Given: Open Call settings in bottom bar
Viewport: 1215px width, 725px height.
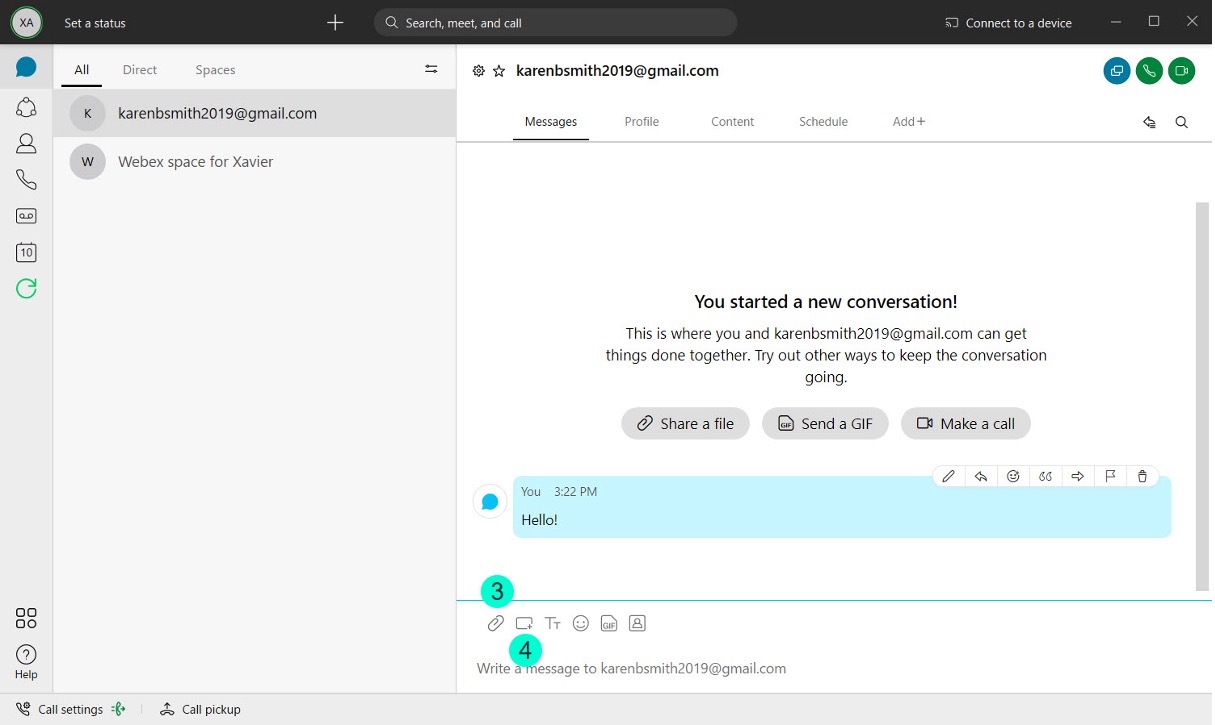Looking at the screenshot, I should 60,709.
